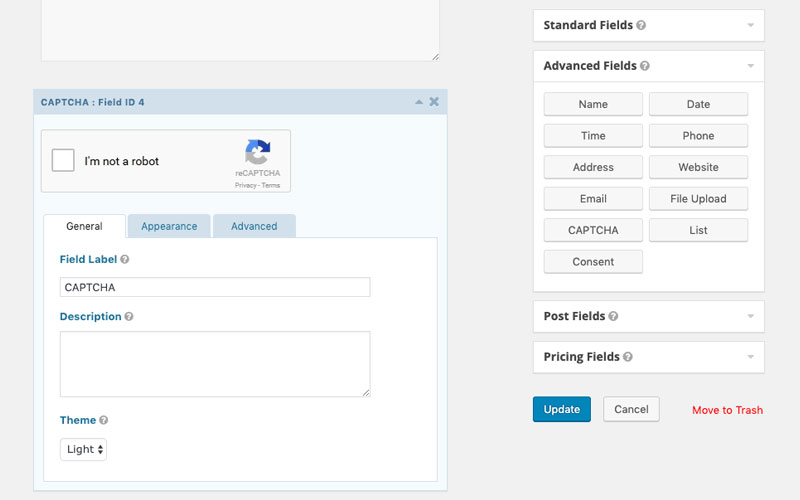Click the Standard Fields help icon

coord(641,25)
